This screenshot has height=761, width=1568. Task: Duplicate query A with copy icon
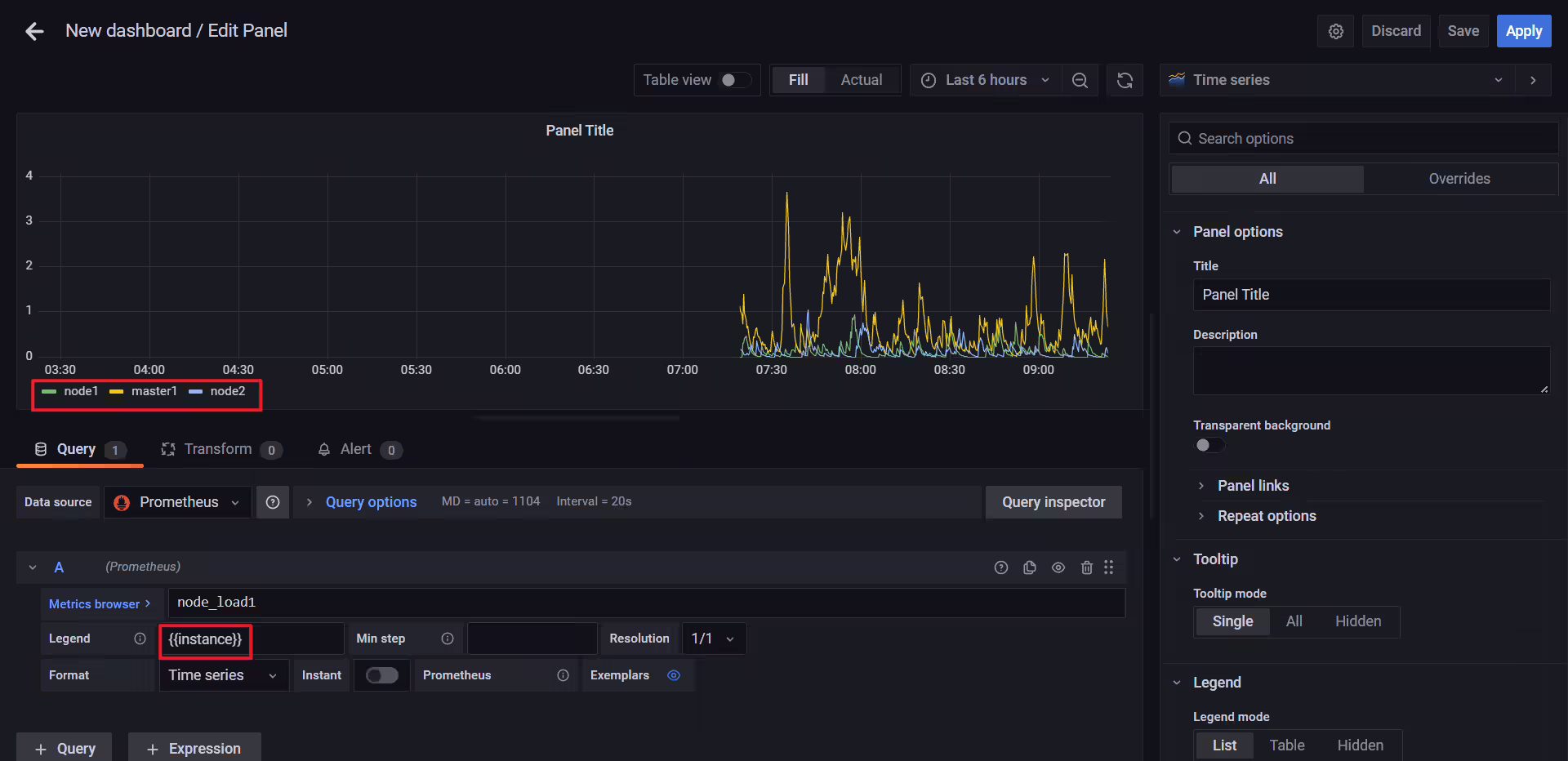(1030, 567)
